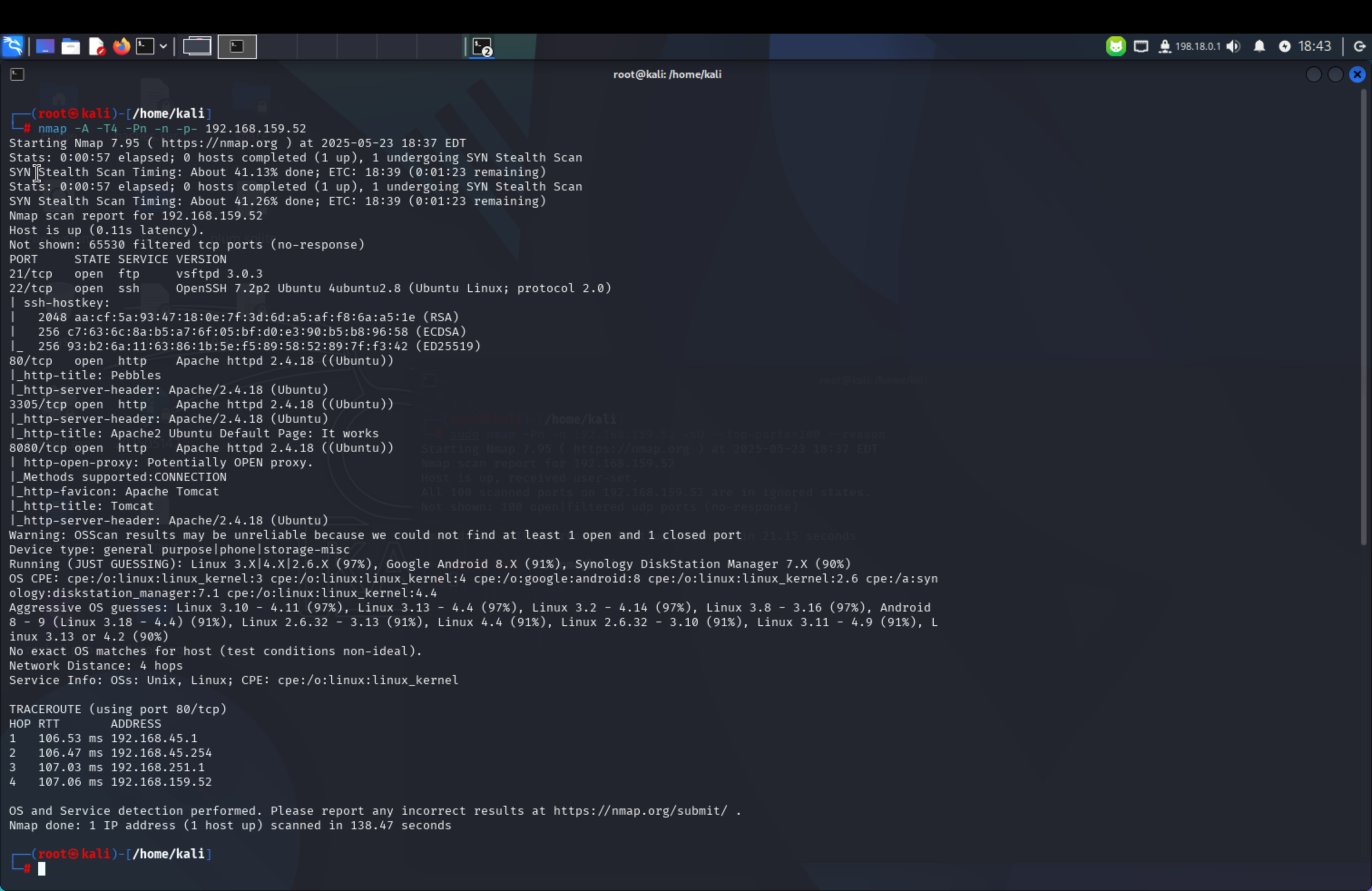The width and height of the screenshot is (1372, 891).
Task: Click traceroute hop 4 address 192.168.159.52
Action: tap(162, 782)
